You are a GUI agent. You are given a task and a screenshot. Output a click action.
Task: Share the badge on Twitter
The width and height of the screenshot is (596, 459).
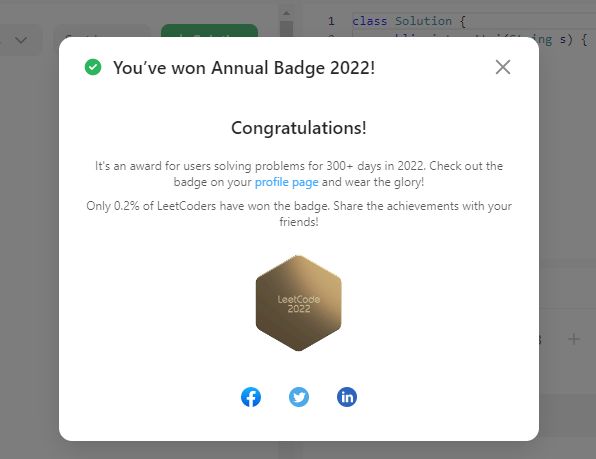(299, 397)
